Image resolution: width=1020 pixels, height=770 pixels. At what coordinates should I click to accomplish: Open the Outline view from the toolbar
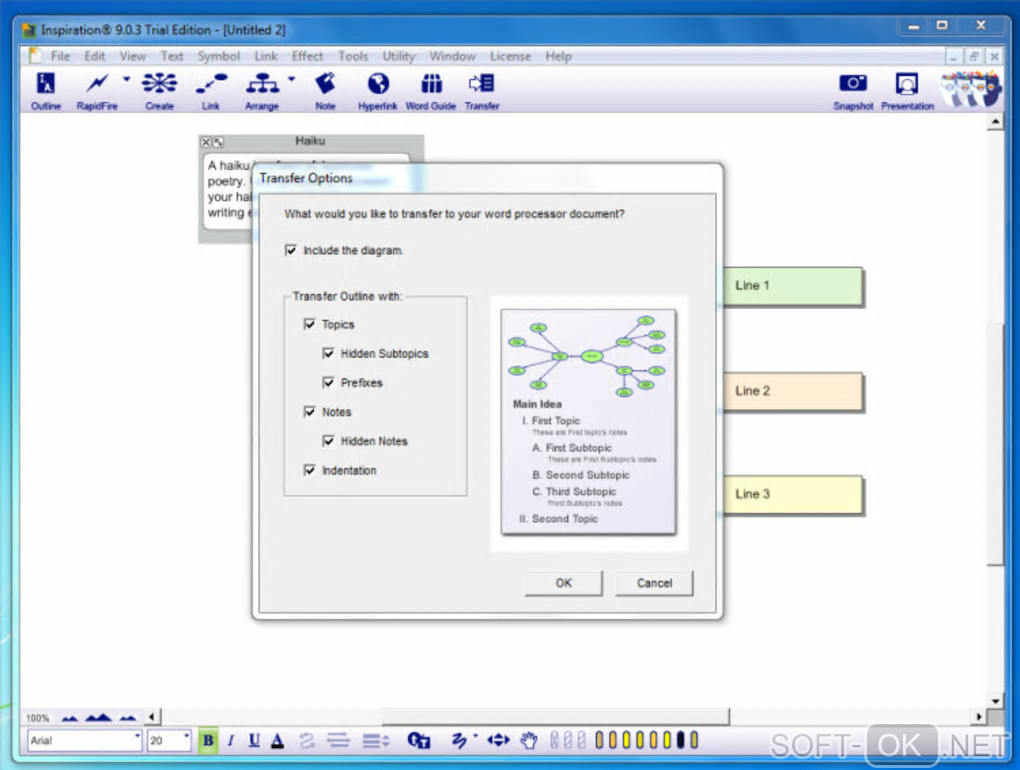(46, 90)
